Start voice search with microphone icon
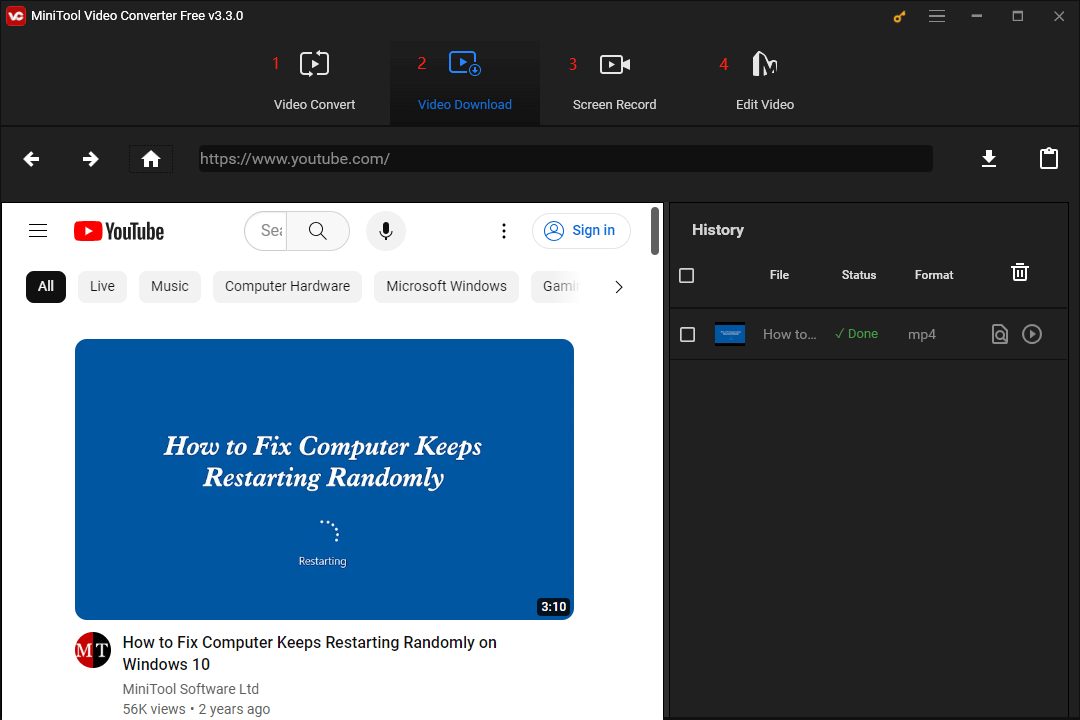 [x=386, y=231]
